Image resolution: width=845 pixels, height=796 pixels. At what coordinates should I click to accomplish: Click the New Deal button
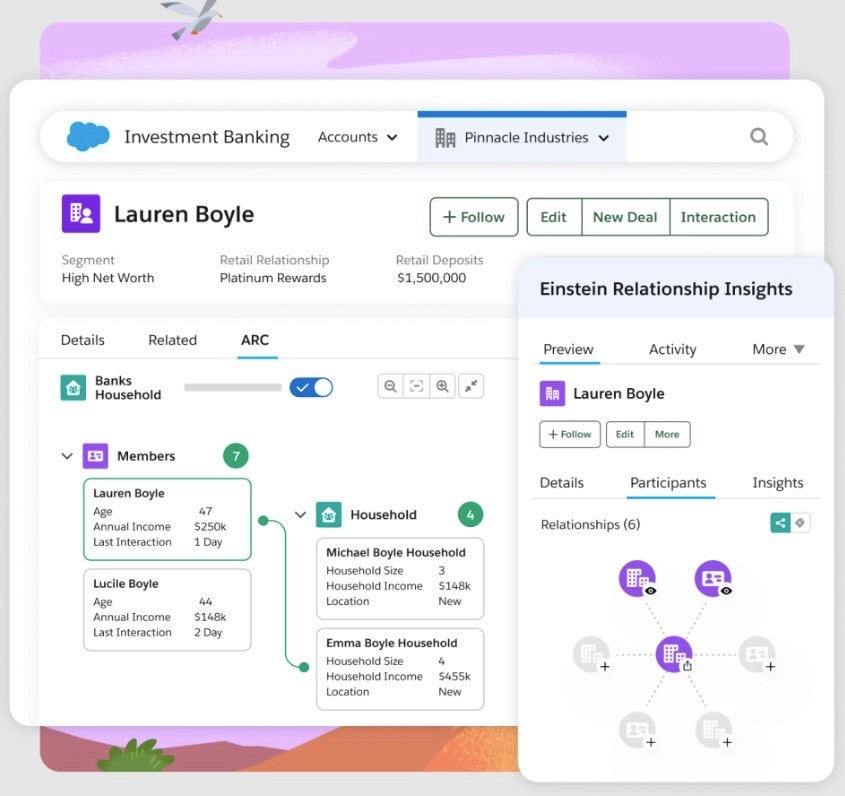(625, 217)
